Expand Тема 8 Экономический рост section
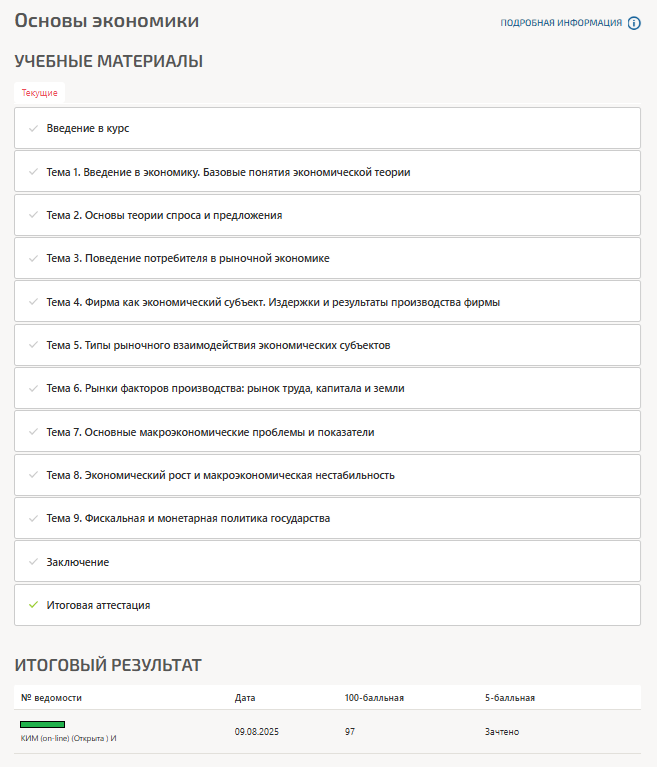Screen dimensions: 657x767 220,475
